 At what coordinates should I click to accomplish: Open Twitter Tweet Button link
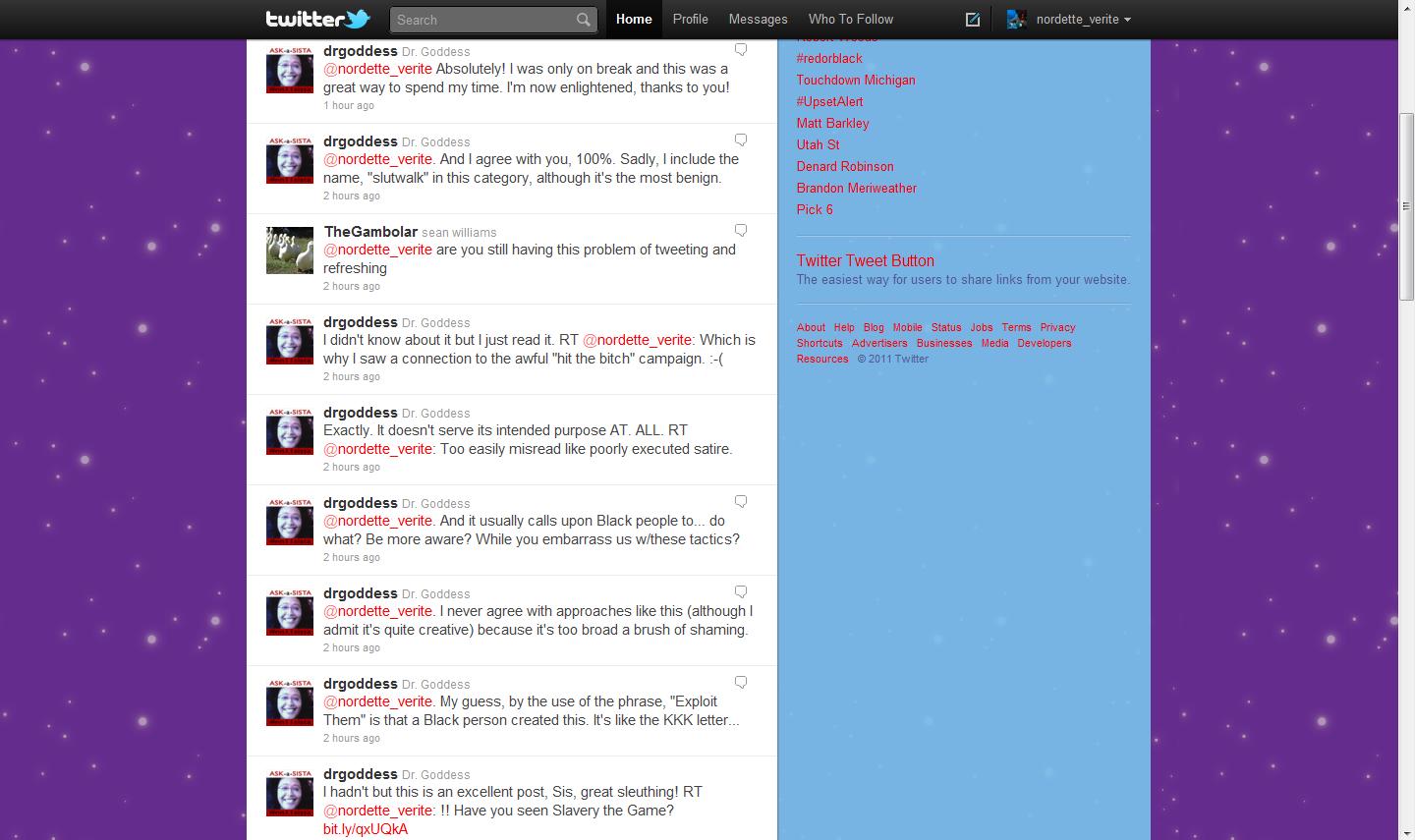[866, 260]
